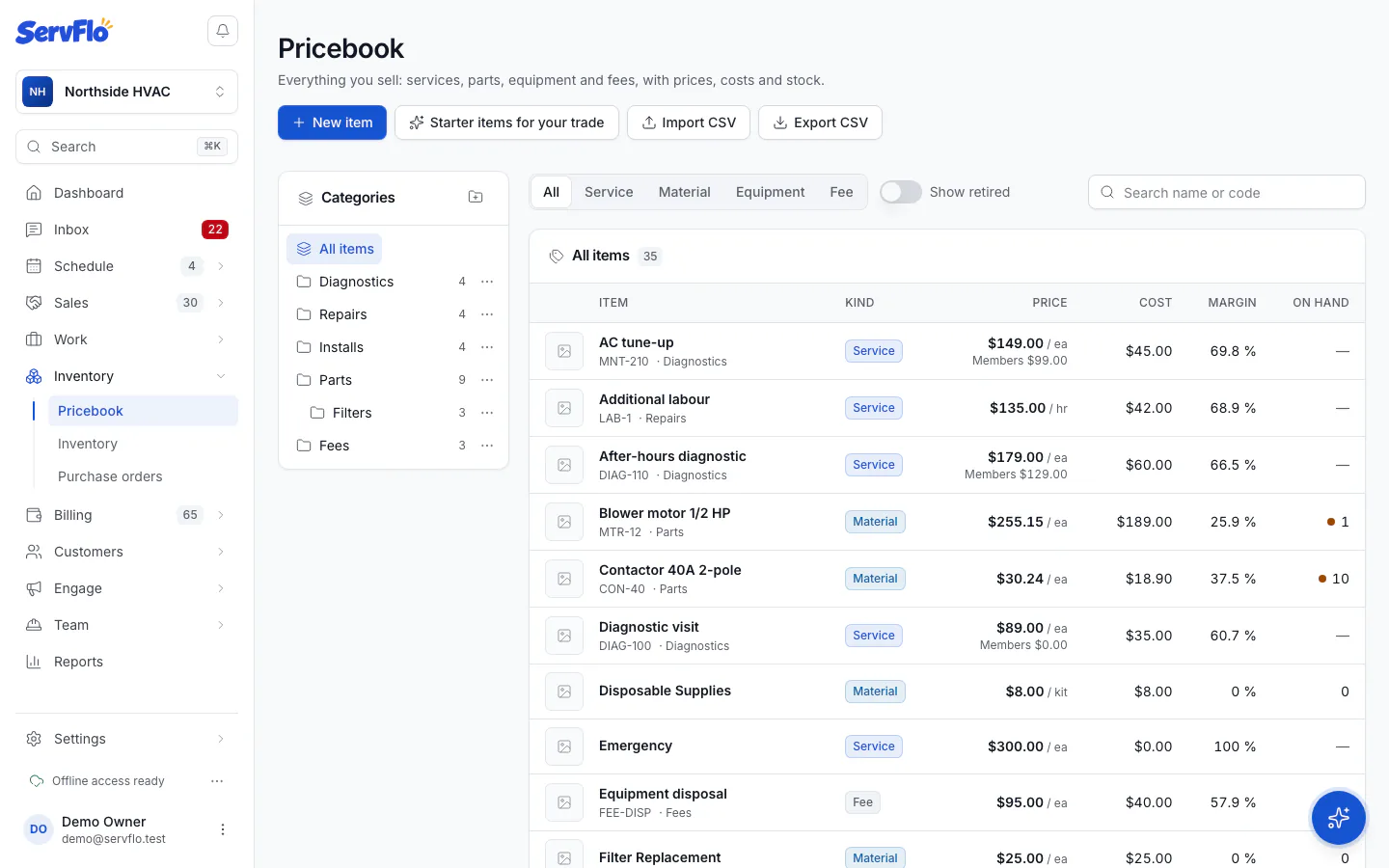Click the Inbox sidebar icon
This screenshot has width=1389, height=868.
click(x=34, y=230)
